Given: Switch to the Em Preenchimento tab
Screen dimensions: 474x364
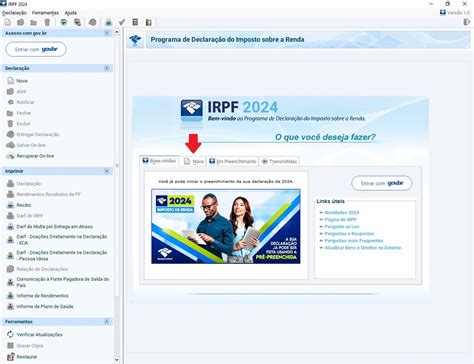Looking at the screenshot, I should click(x=233, y=161).
